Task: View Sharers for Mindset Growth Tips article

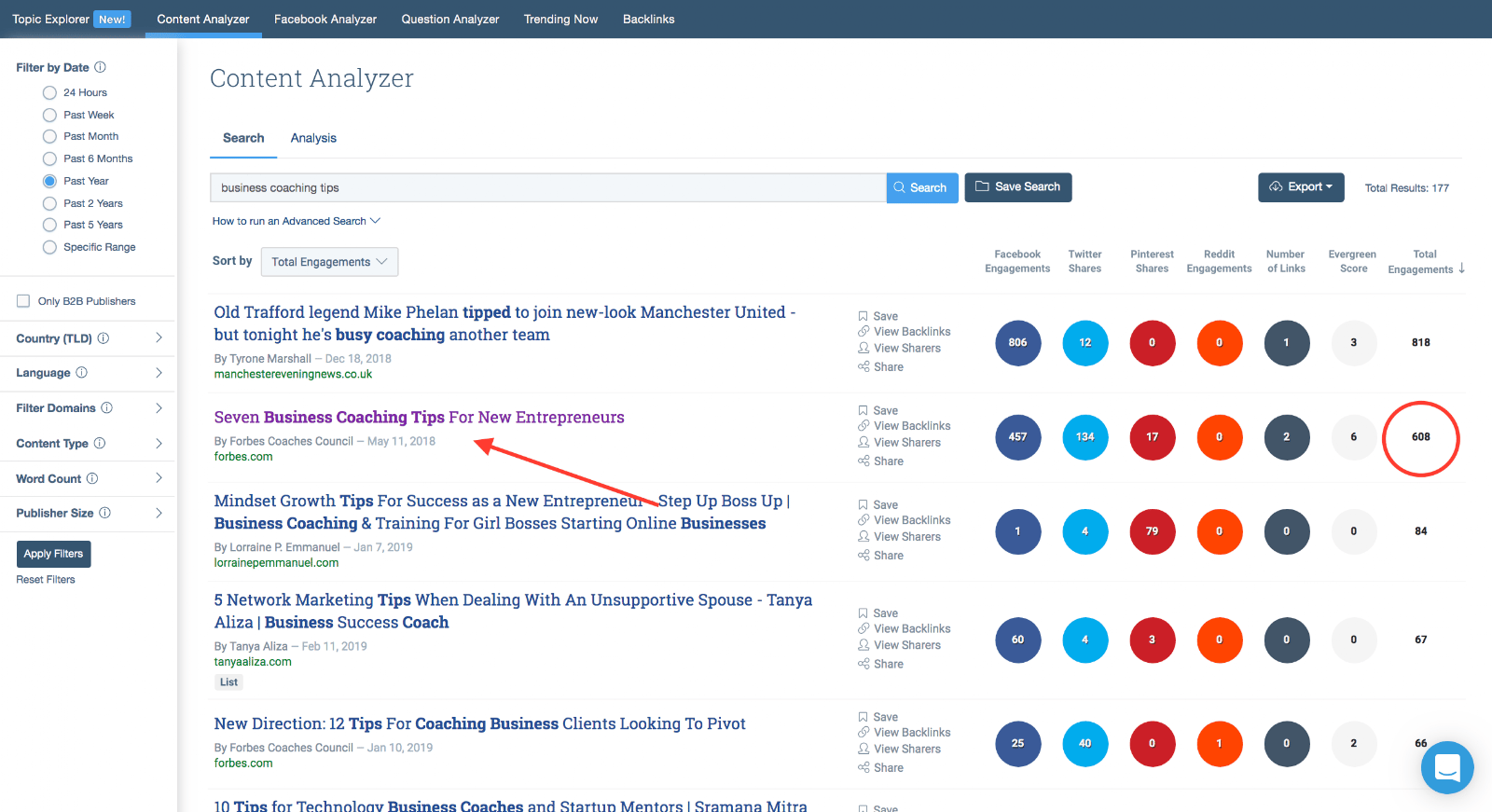Action: [x=900, y=537]
